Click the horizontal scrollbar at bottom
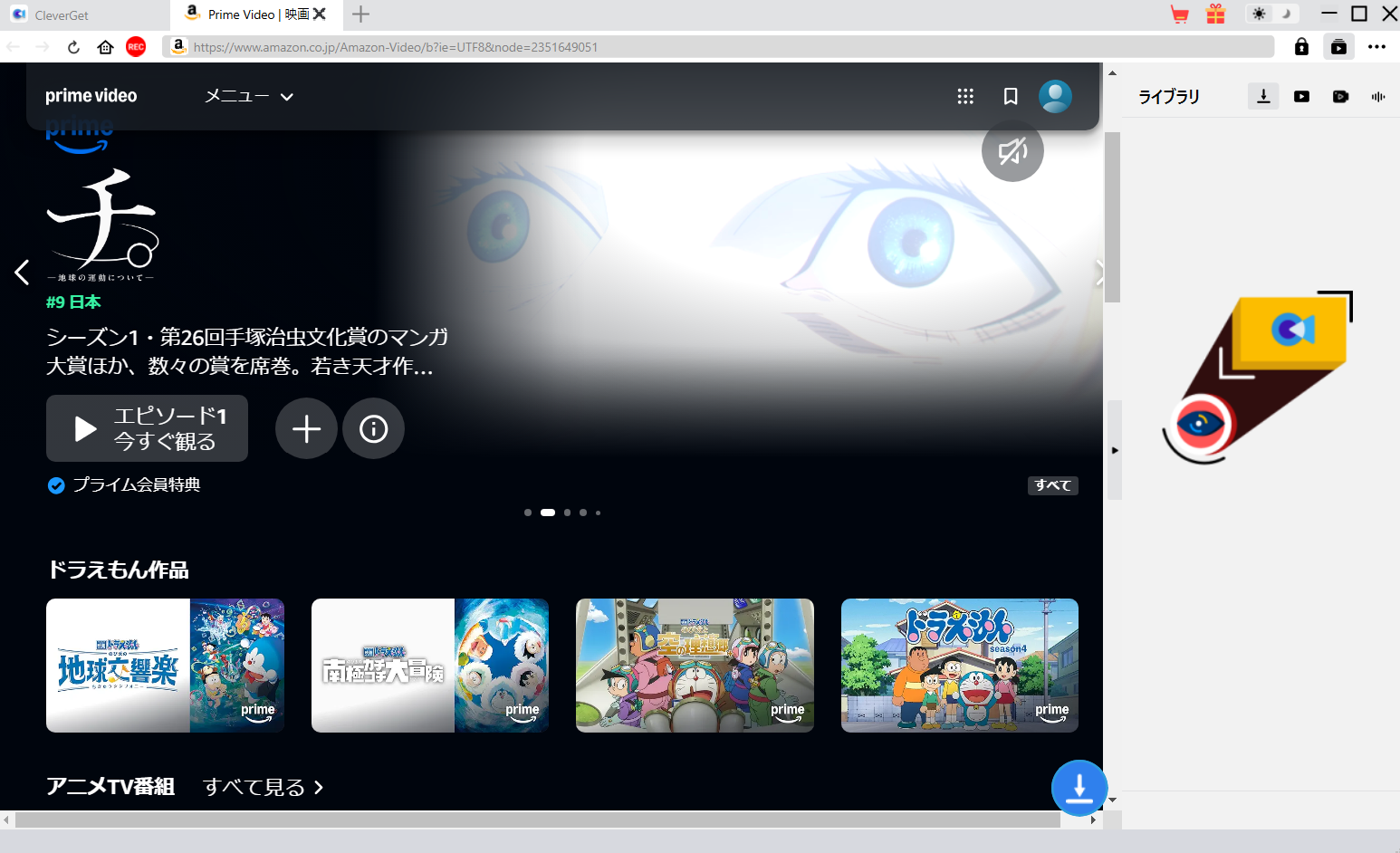 point(538,820)
